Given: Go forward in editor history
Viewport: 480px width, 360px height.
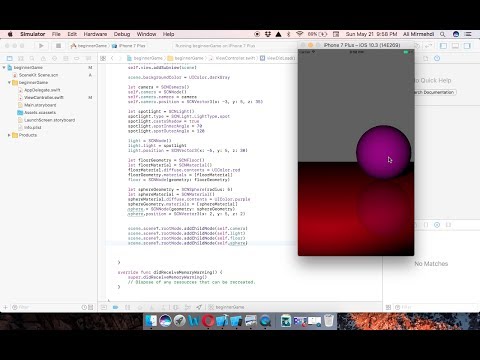Looking at the screenshot, I should point(120,58).
